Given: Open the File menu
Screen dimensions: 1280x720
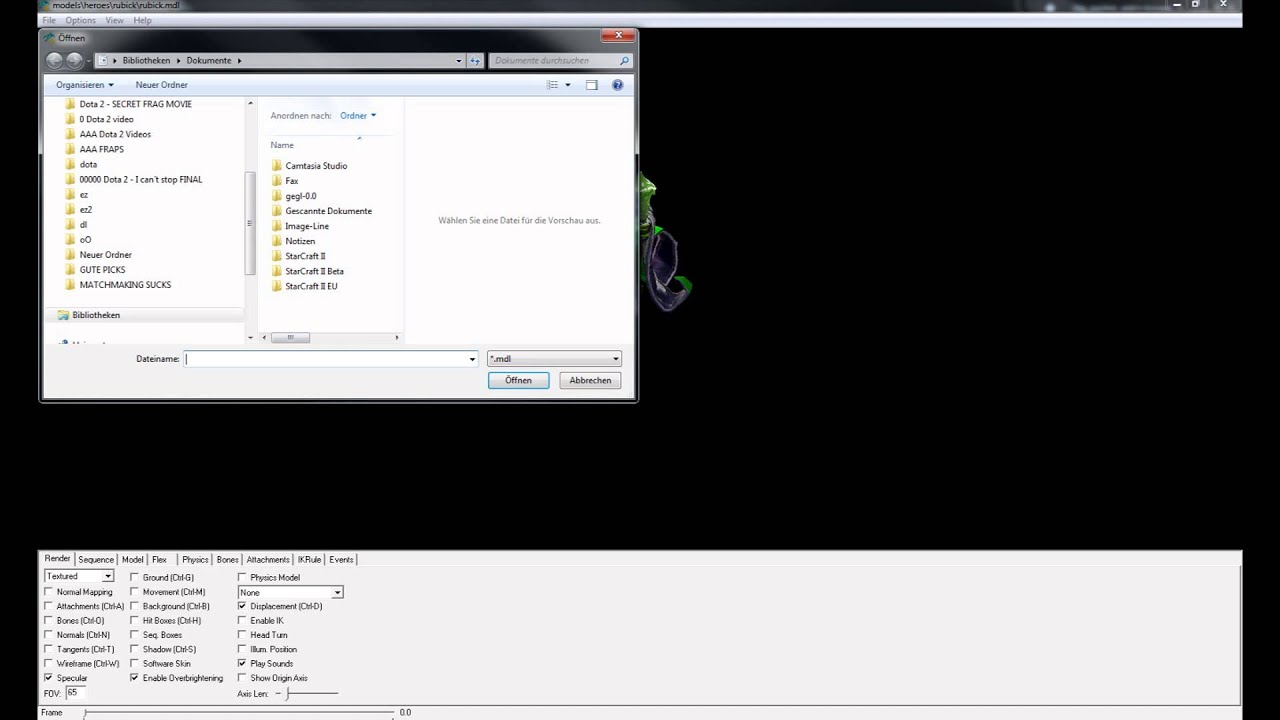Looking at the screenshot, I should point(49,20).
